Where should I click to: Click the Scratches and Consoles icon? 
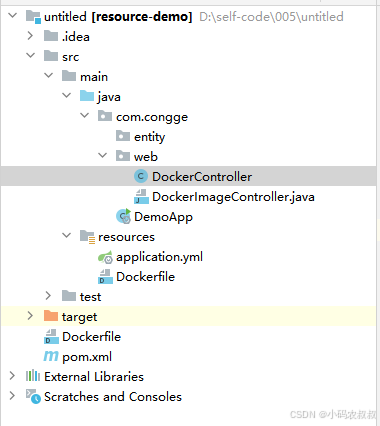33,396
